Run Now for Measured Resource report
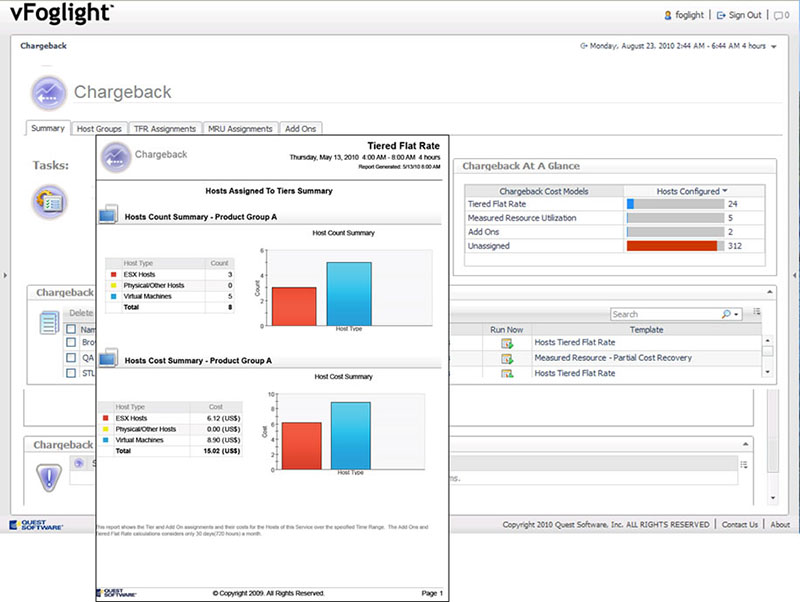The width and height of the screenshot is (800, 602). click(x=507, y=359)
